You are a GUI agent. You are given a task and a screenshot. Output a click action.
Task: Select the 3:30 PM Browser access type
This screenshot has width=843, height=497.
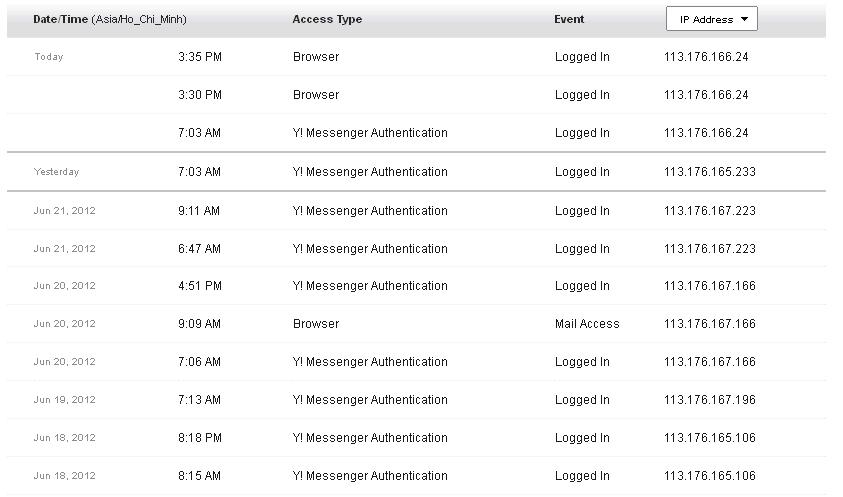[316, 95]
